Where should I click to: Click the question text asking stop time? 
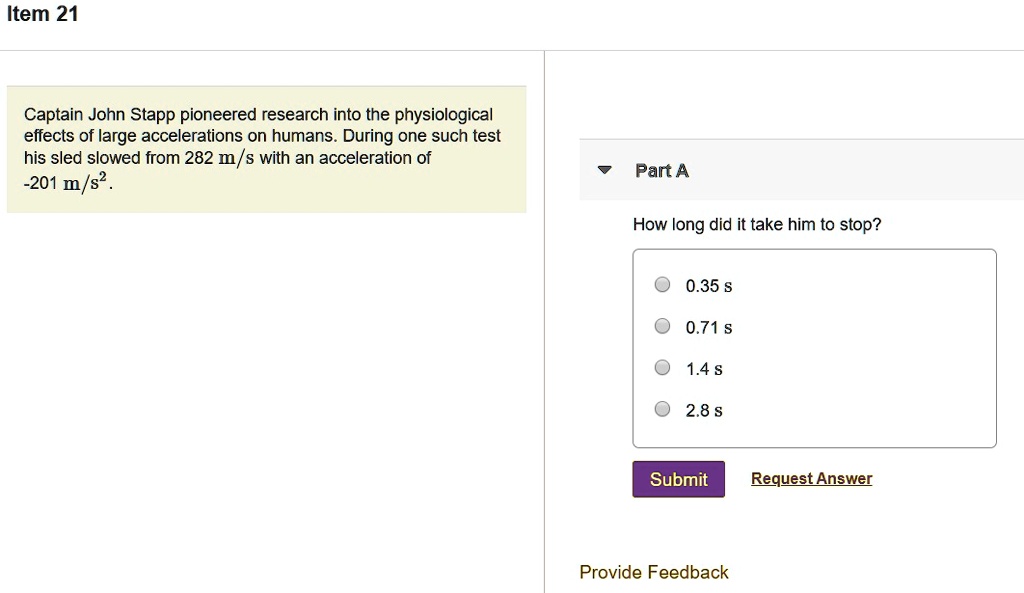tap(755, 224)
